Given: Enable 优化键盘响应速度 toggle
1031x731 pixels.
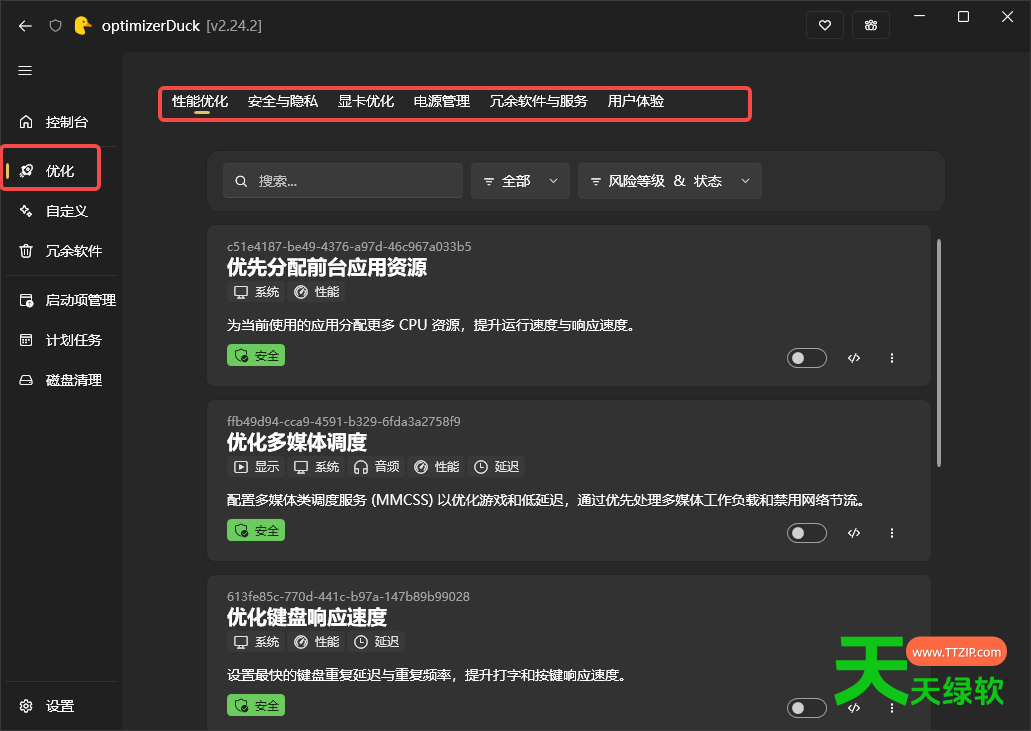Looking at the screenshot, I should 807,708.
